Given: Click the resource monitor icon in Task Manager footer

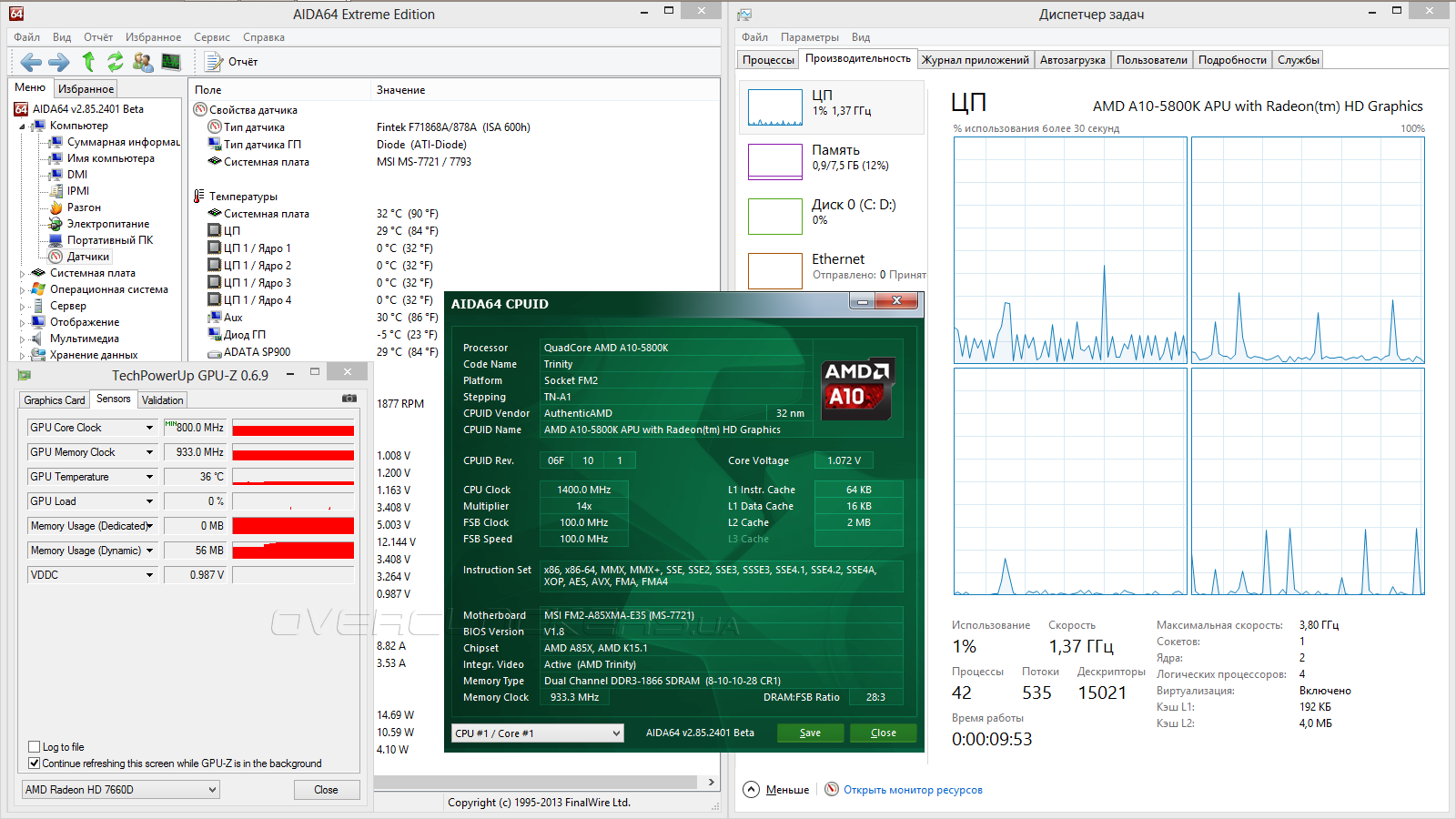Looking at the screenshot, I should coord(832,789).
